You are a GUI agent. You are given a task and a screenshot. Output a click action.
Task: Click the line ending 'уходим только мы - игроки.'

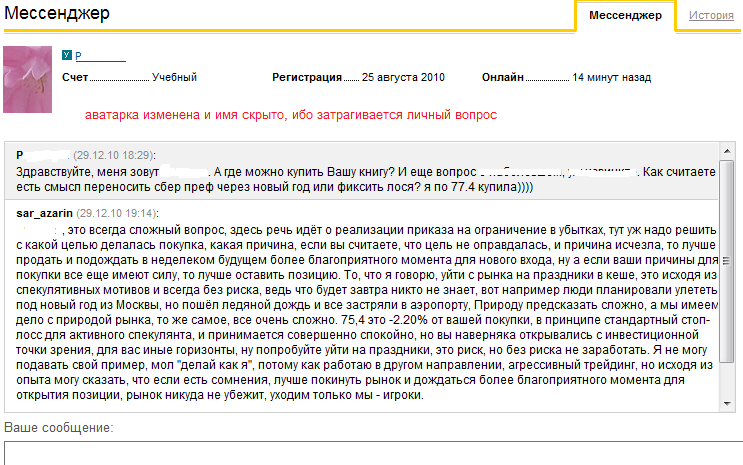pos(220,395)
